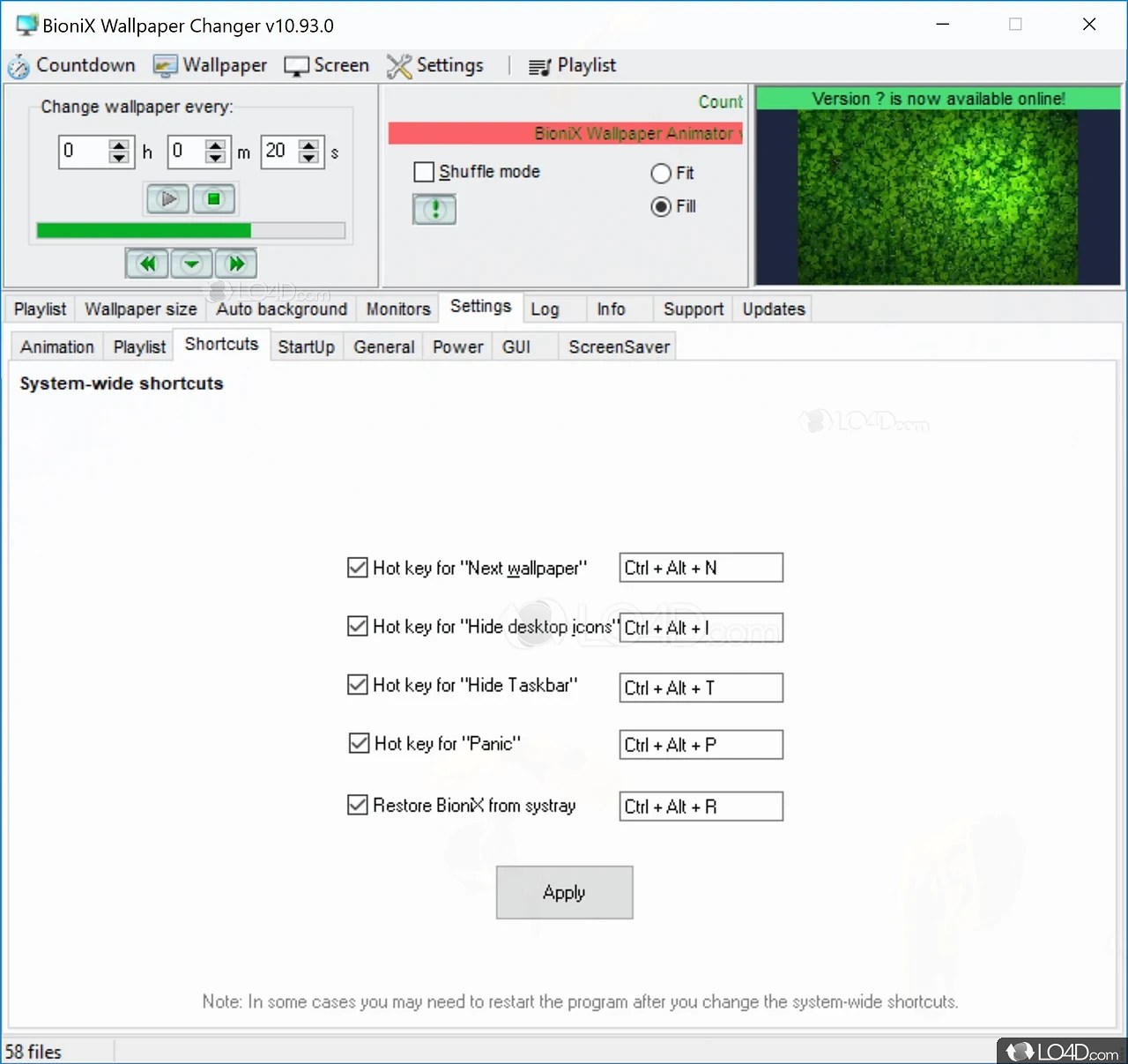Start the wallpaper countdown play button
Screen dimensions: 1128x1064
[167, 199]
